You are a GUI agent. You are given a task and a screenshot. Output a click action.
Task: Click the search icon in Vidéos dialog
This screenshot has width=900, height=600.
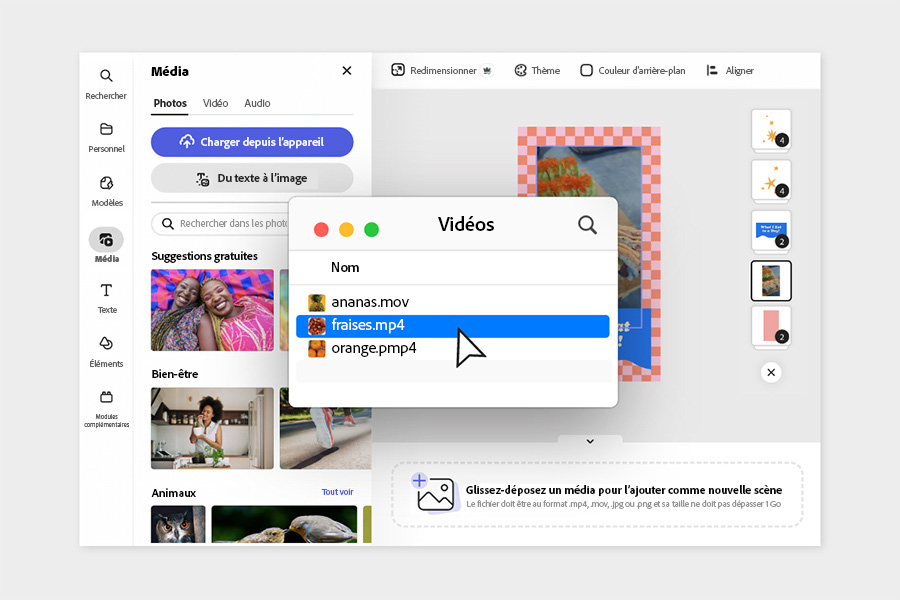(x=587, y=224)
